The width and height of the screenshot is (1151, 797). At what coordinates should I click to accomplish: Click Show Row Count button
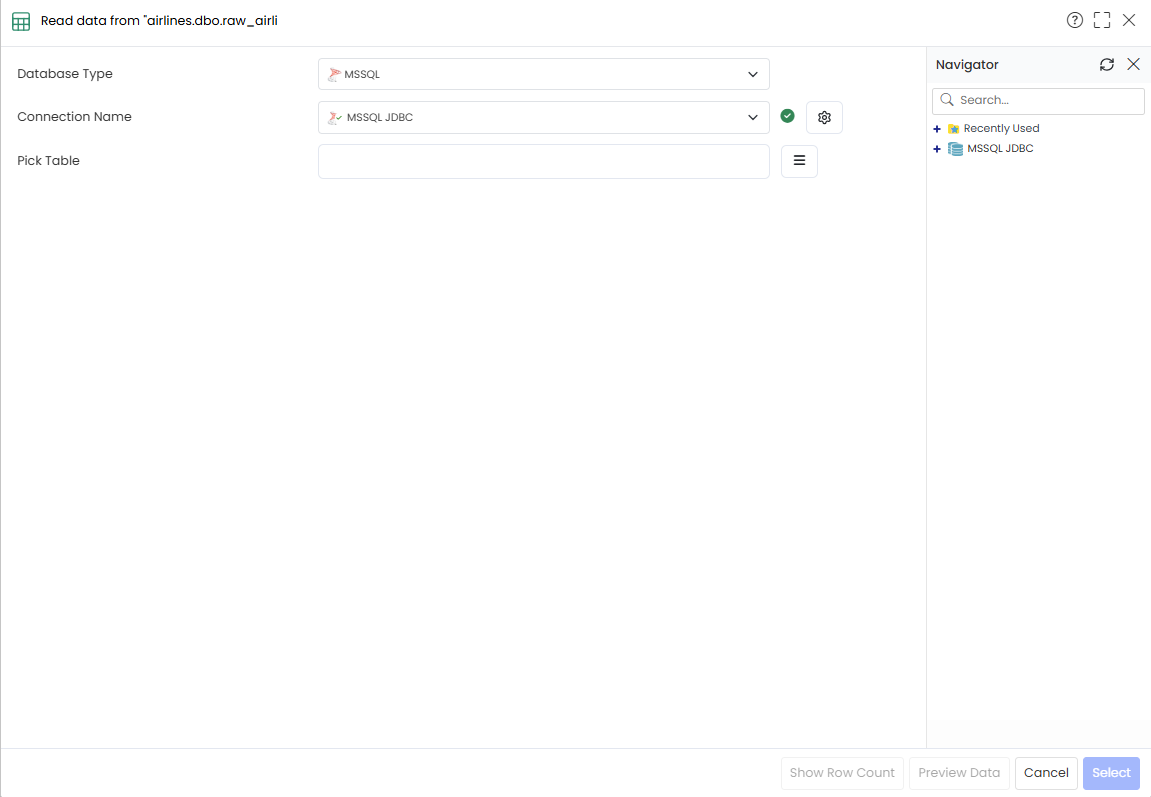842,773
